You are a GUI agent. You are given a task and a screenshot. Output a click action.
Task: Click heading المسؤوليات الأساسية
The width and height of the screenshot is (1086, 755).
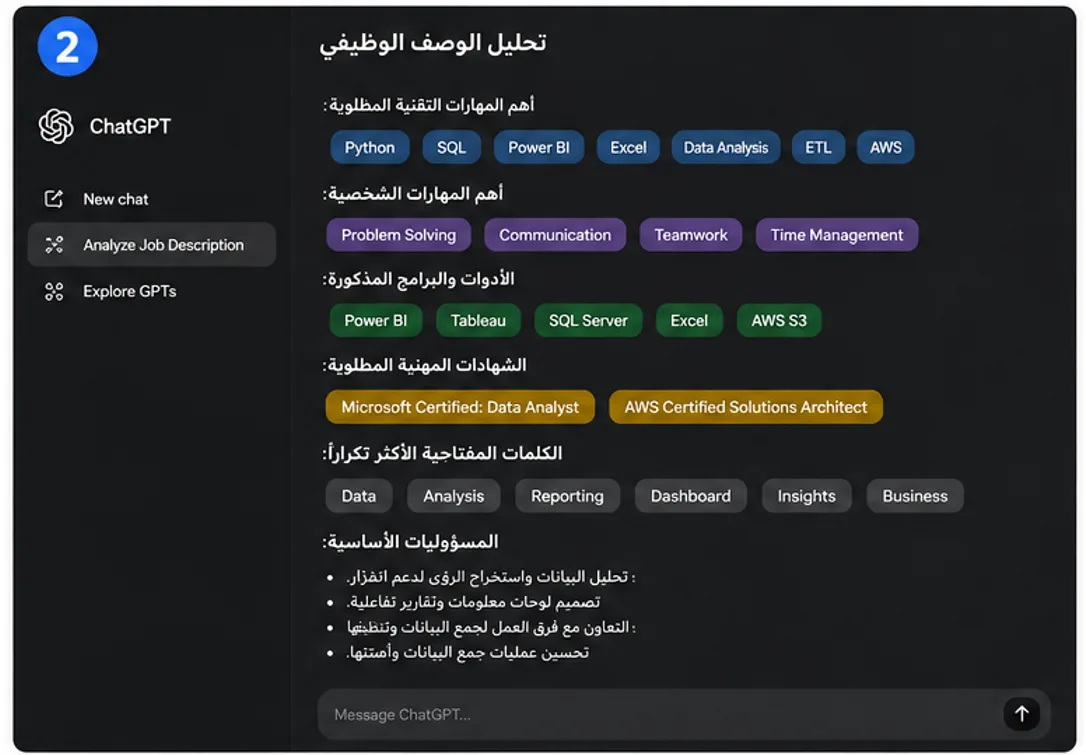click(411, 542)
